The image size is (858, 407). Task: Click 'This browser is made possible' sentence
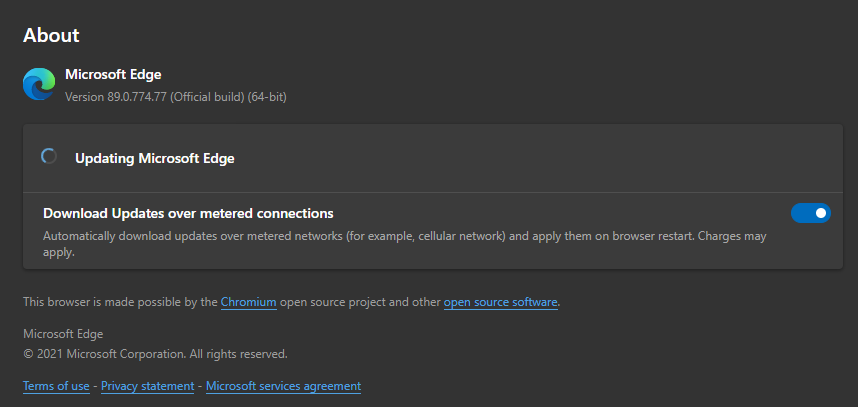pyautogui.click(x=291, y=302)
